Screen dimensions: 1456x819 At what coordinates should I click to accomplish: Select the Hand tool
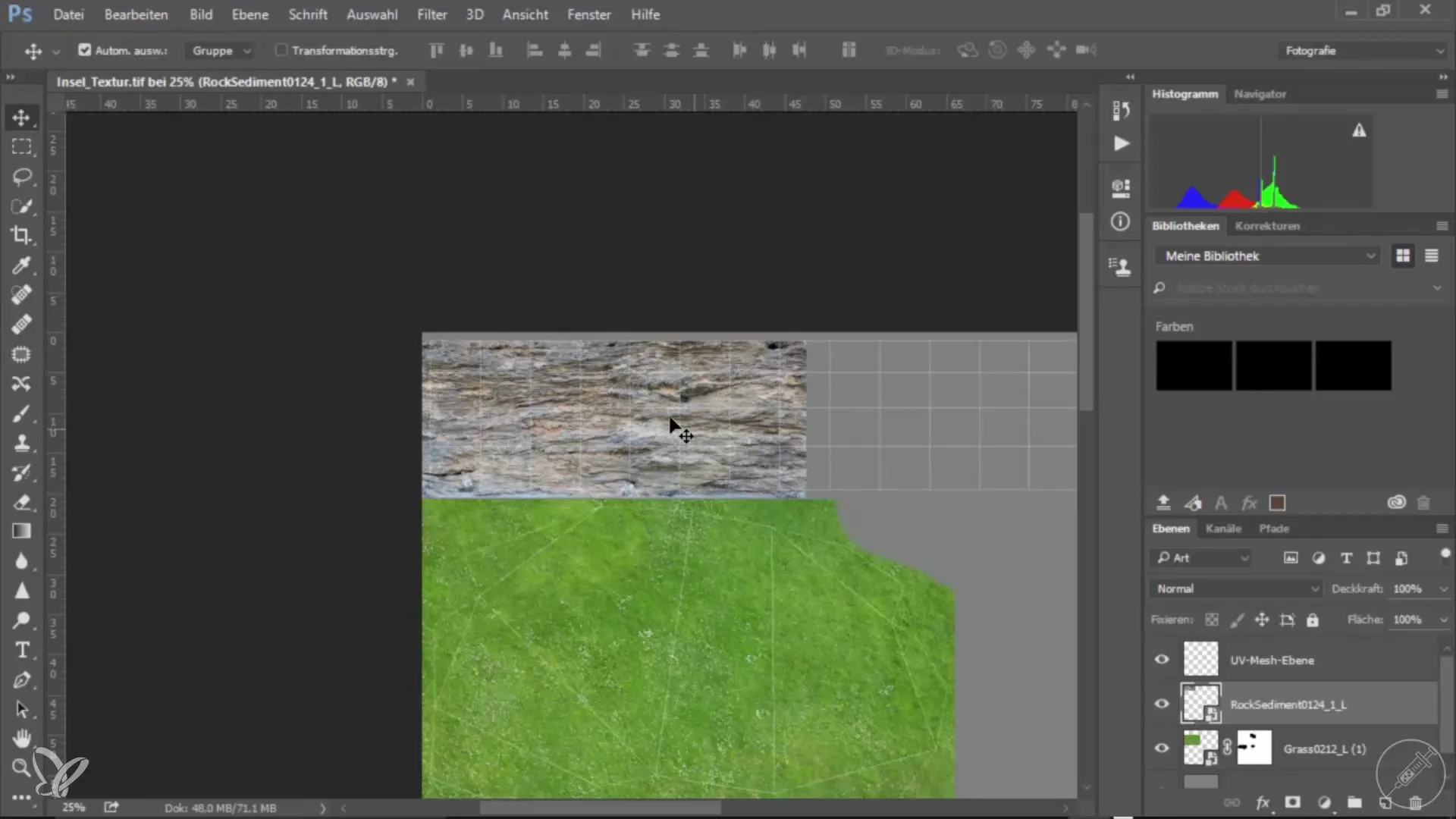[x=21, y=739]
